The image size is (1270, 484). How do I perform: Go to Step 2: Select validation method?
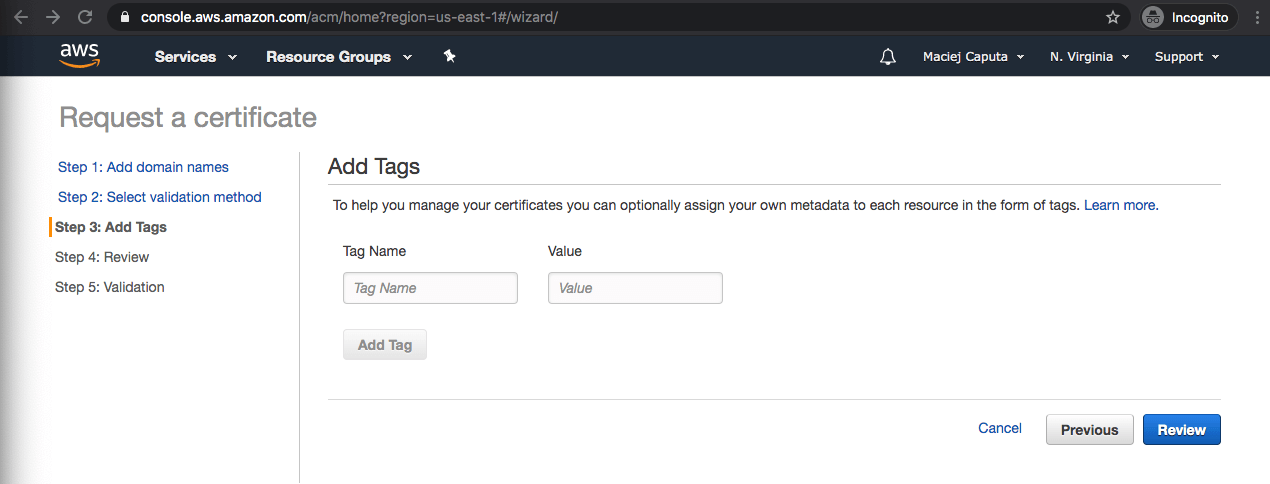coord(159,197)
